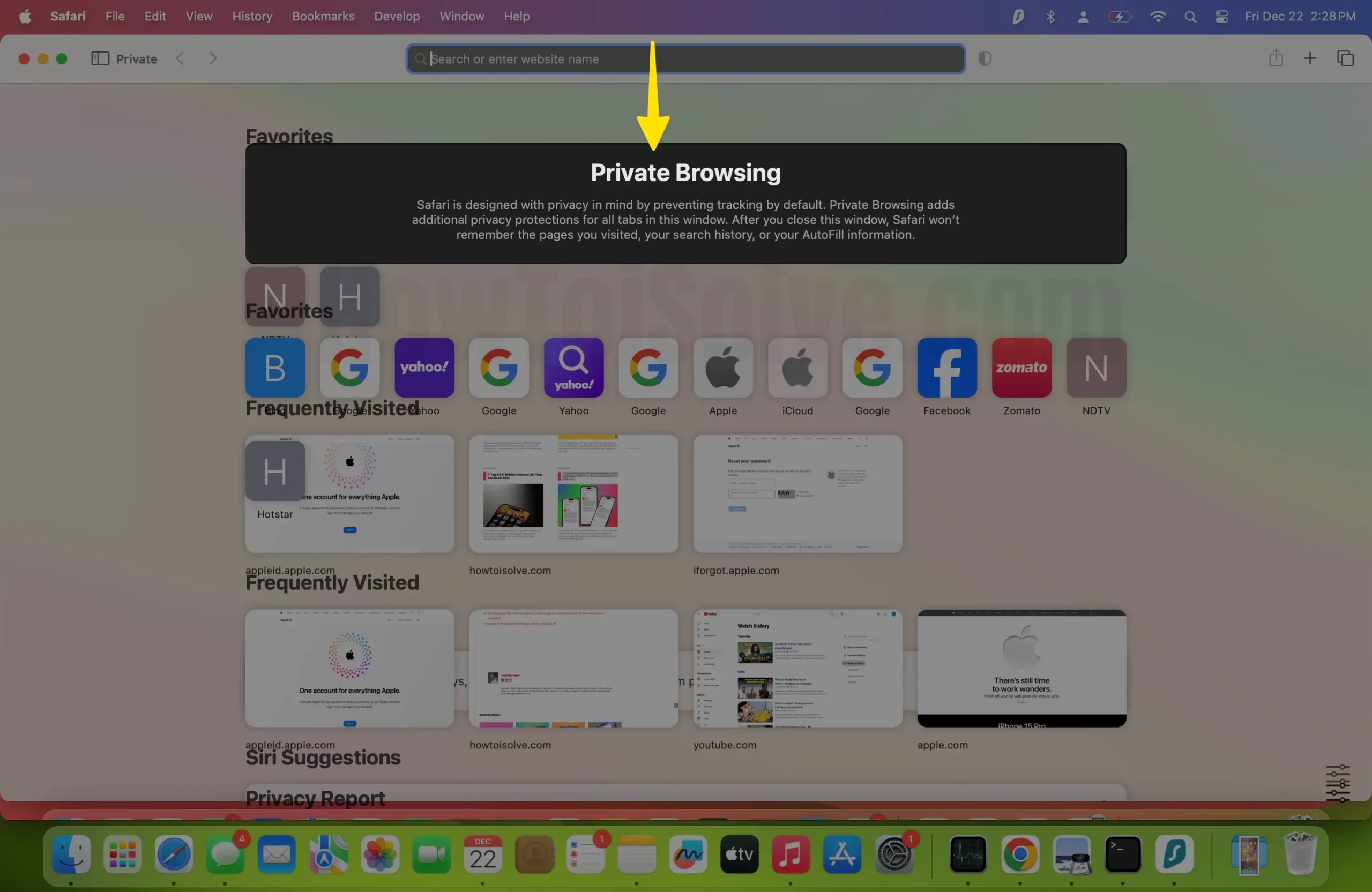Open the iCloud favorite
The image size is (1372, 892).
coord(797,367)
